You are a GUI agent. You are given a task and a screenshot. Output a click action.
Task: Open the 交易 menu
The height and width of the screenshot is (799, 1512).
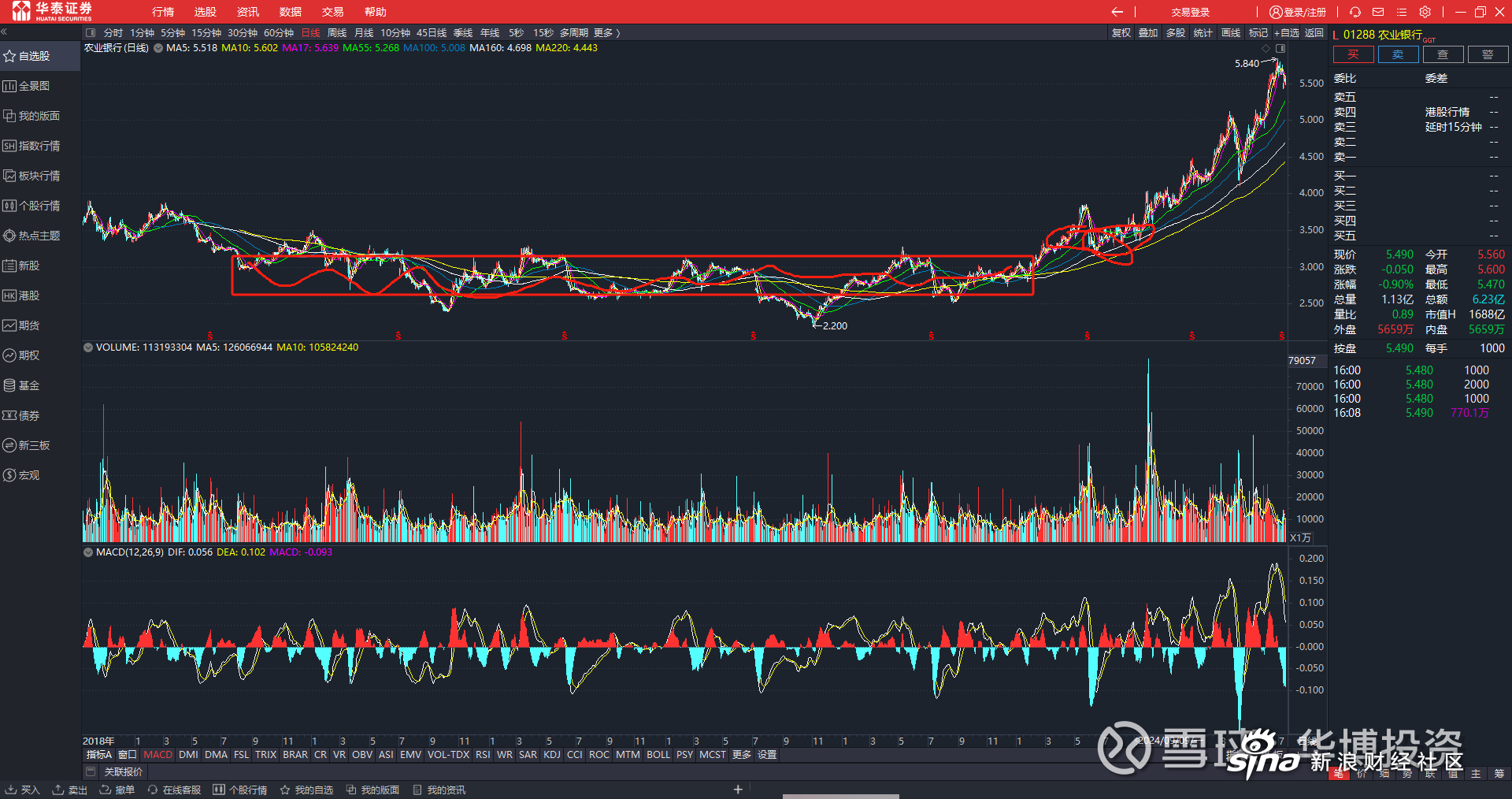pyautogui.click(x=333, y=12)
